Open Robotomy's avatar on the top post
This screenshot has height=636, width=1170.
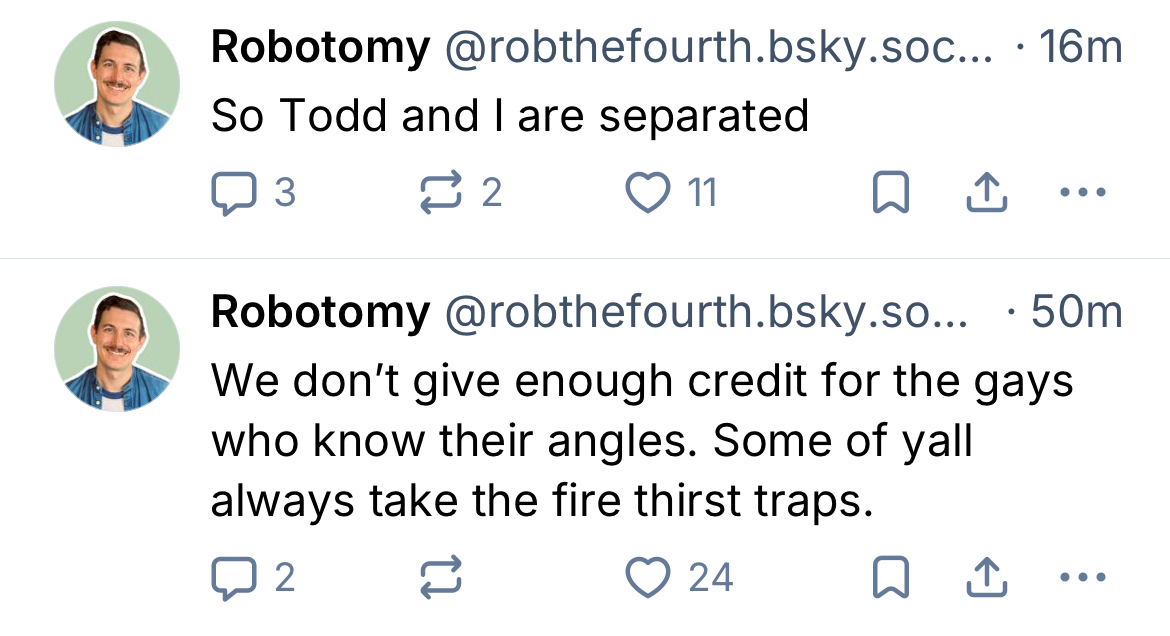(117, 84)
